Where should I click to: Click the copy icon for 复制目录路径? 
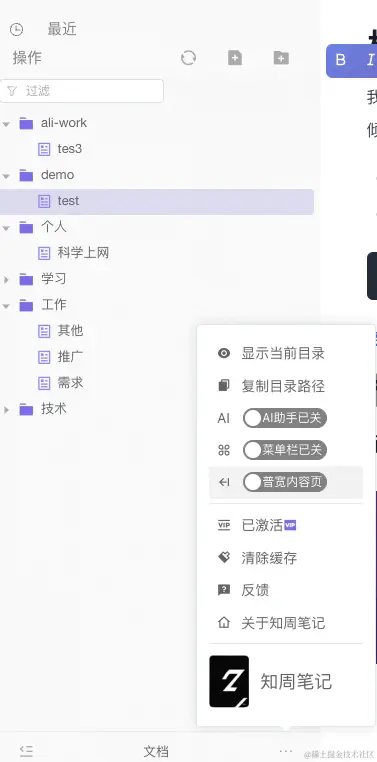click(223, 386)
